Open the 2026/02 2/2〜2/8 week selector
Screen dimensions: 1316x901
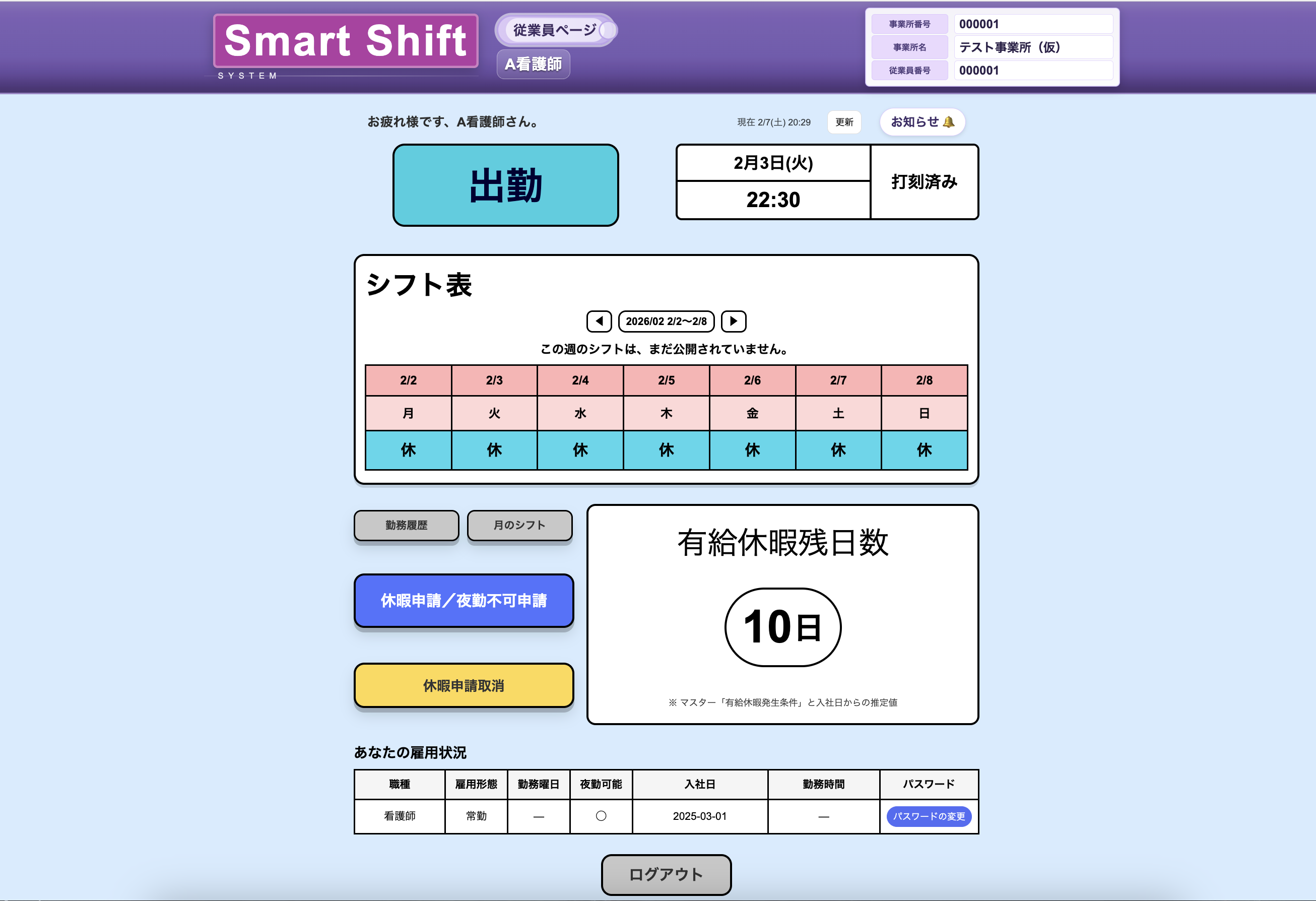(x=666, y=321)
